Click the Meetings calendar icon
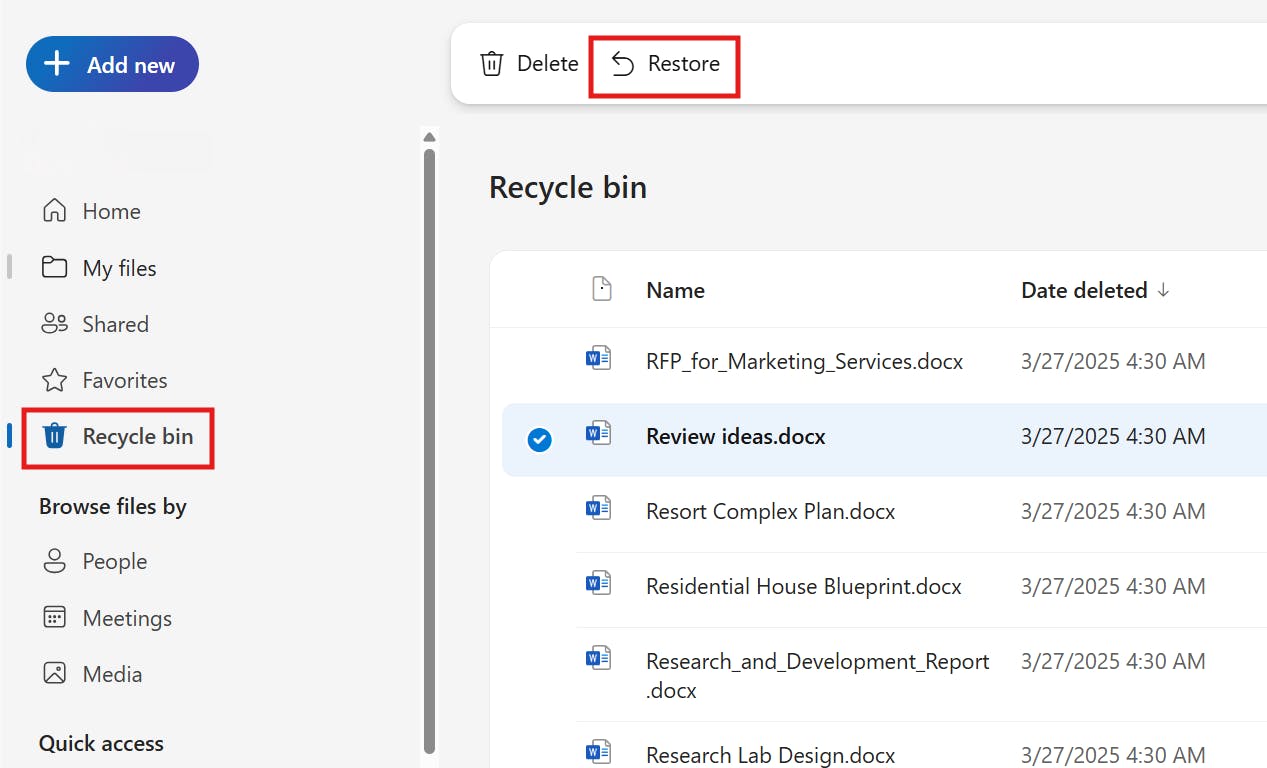The image size is (1267, 768). tap(54, 618)
